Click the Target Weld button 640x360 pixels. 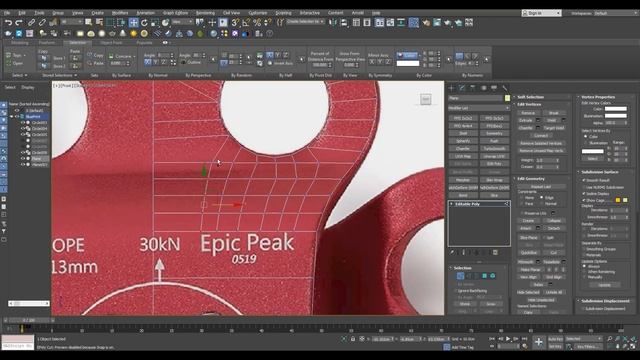553,128
